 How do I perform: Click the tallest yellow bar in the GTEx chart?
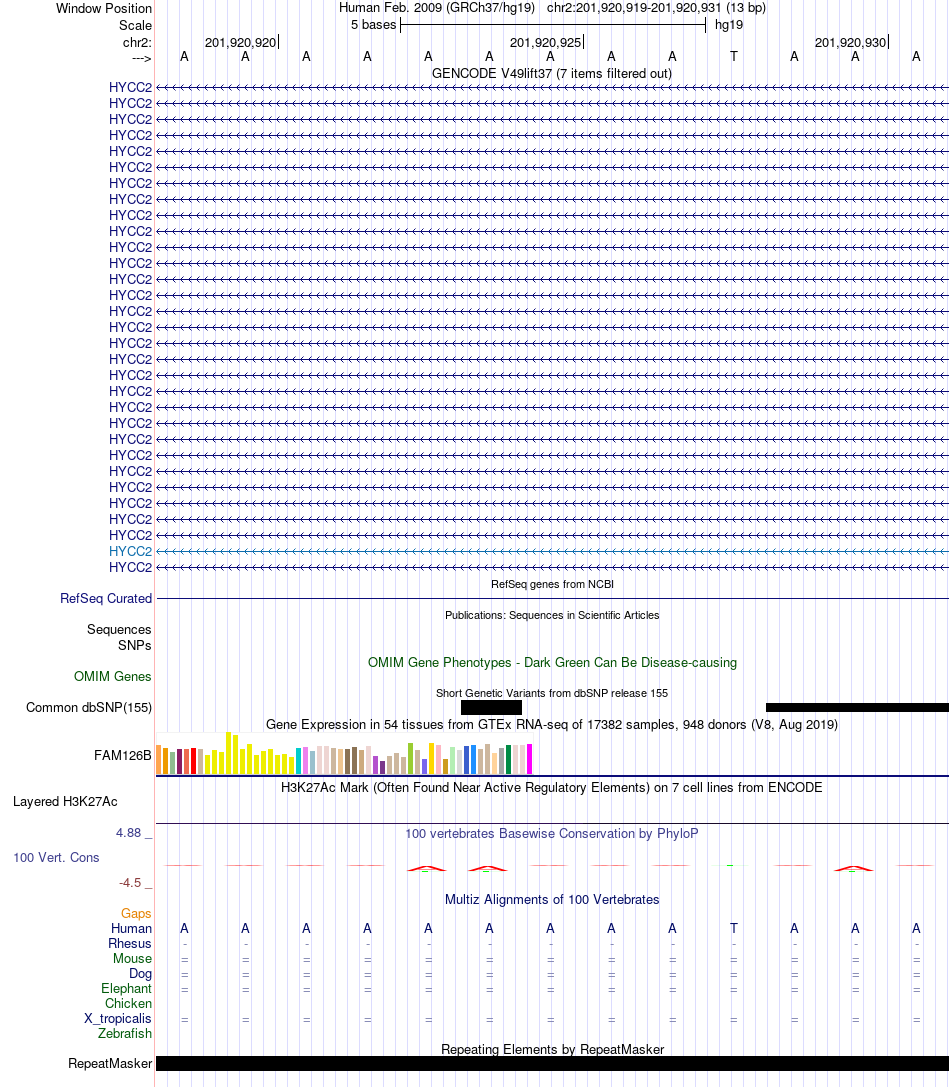tap(229, 753)
